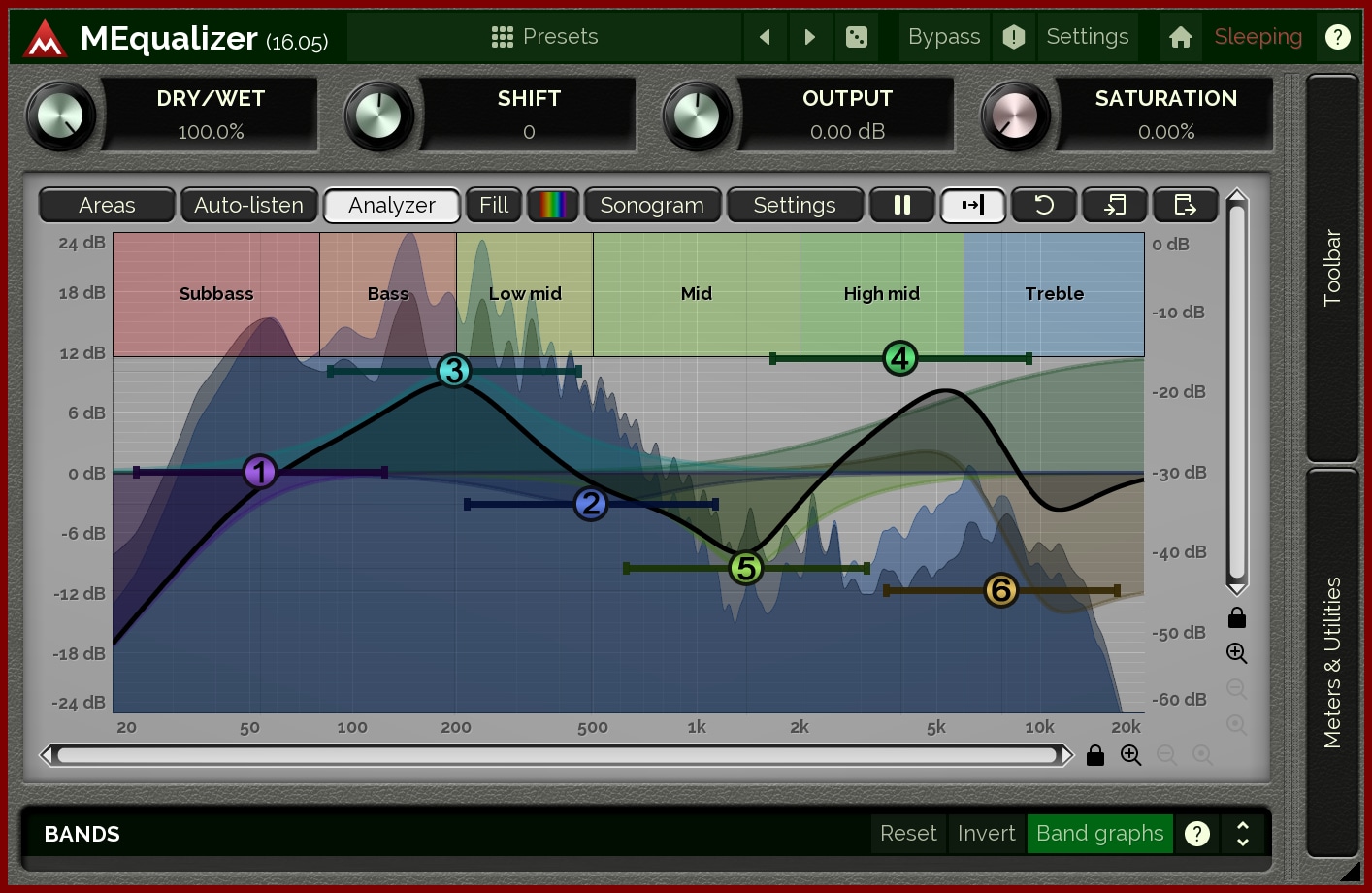Click the vertical zoom scrollbar

1236,392
